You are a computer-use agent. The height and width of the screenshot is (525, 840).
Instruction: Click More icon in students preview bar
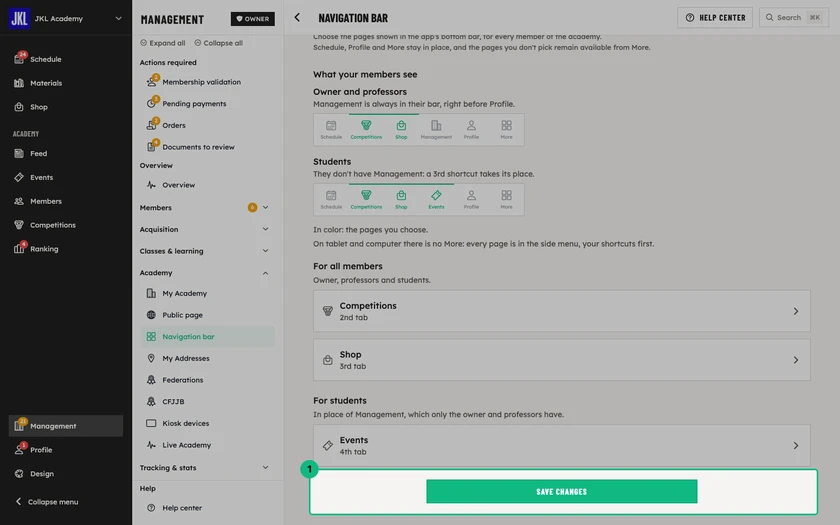click(506, 195)
